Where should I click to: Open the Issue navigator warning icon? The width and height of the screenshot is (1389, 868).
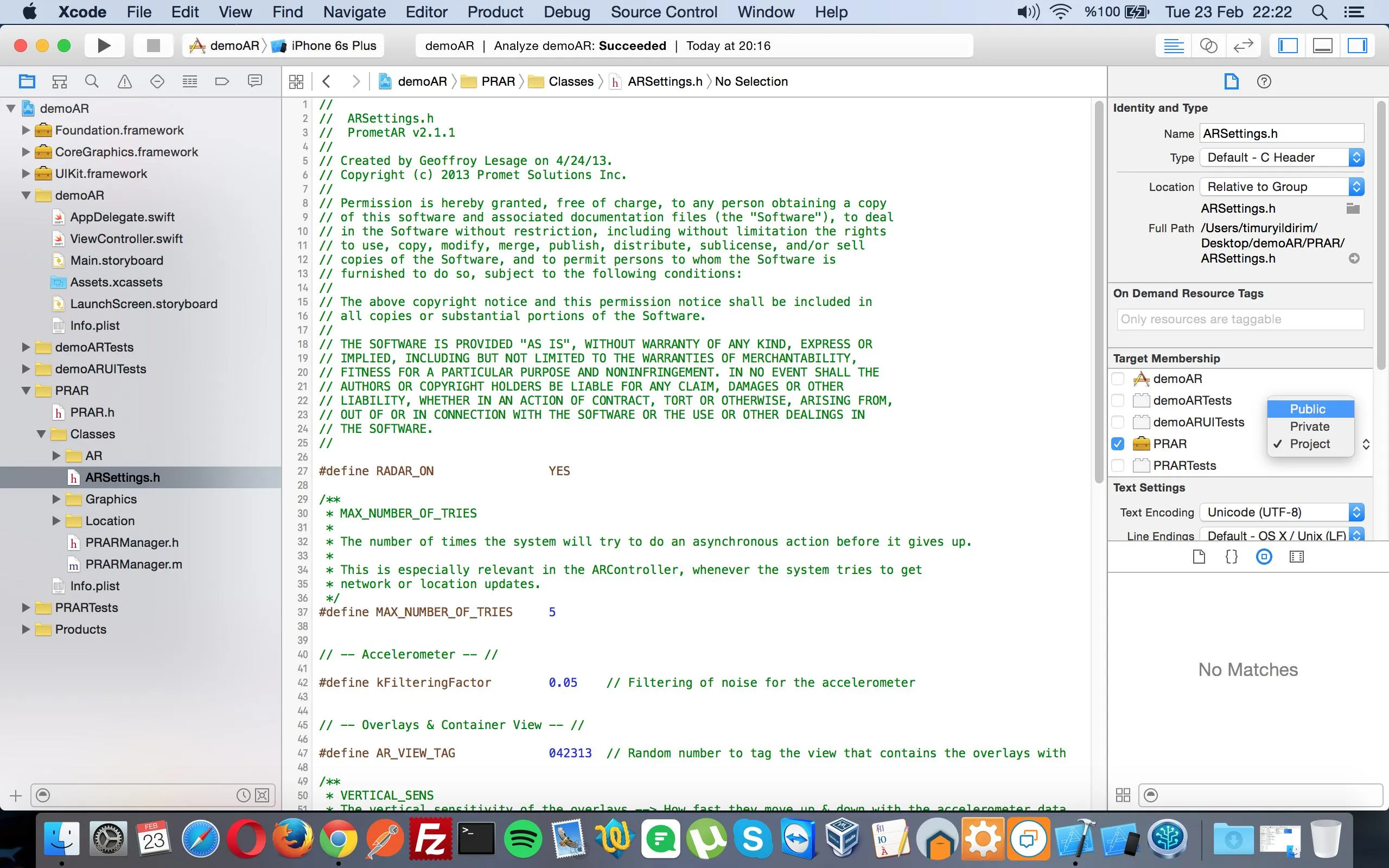point(124,81)
